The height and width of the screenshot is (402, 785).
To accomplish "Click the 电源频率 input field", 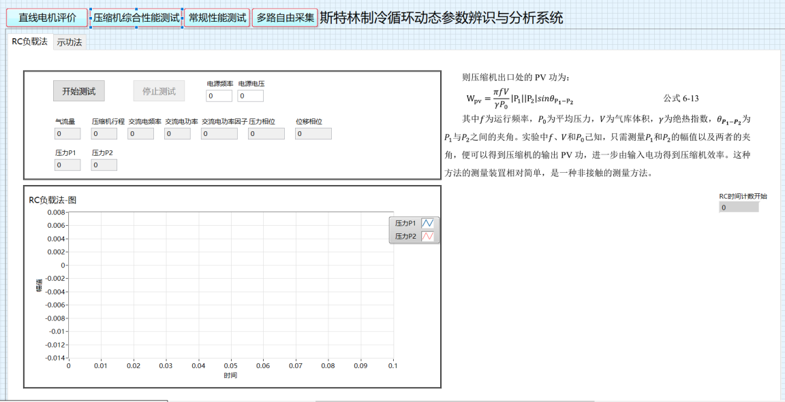I will [x=219, y=97].
